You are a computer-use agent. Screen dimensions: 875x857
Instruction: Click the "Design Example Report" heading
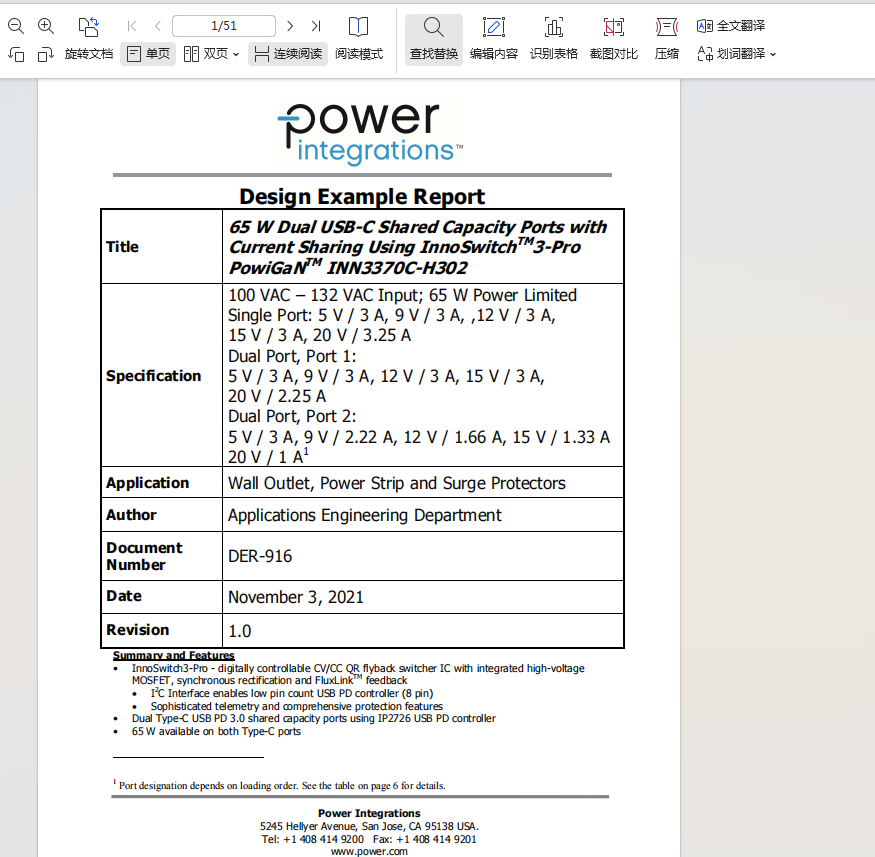(x=362, y=196)
